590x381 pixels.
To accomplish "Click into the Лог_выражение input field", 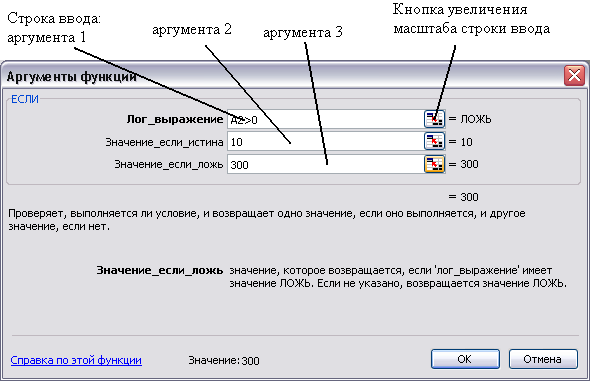I will point(325,120).
